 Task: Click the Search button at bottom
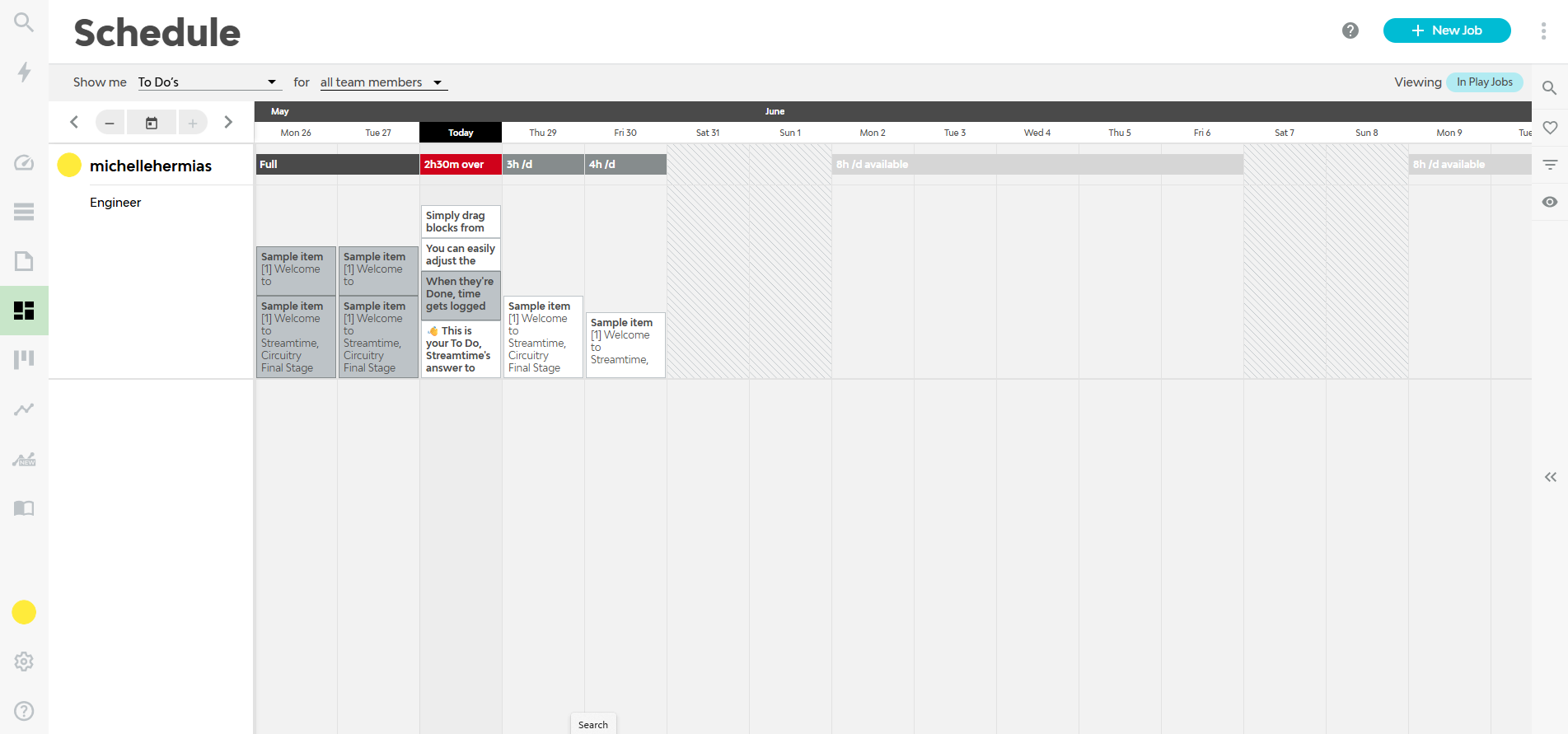pyautogui.click(x=593, y=725)
